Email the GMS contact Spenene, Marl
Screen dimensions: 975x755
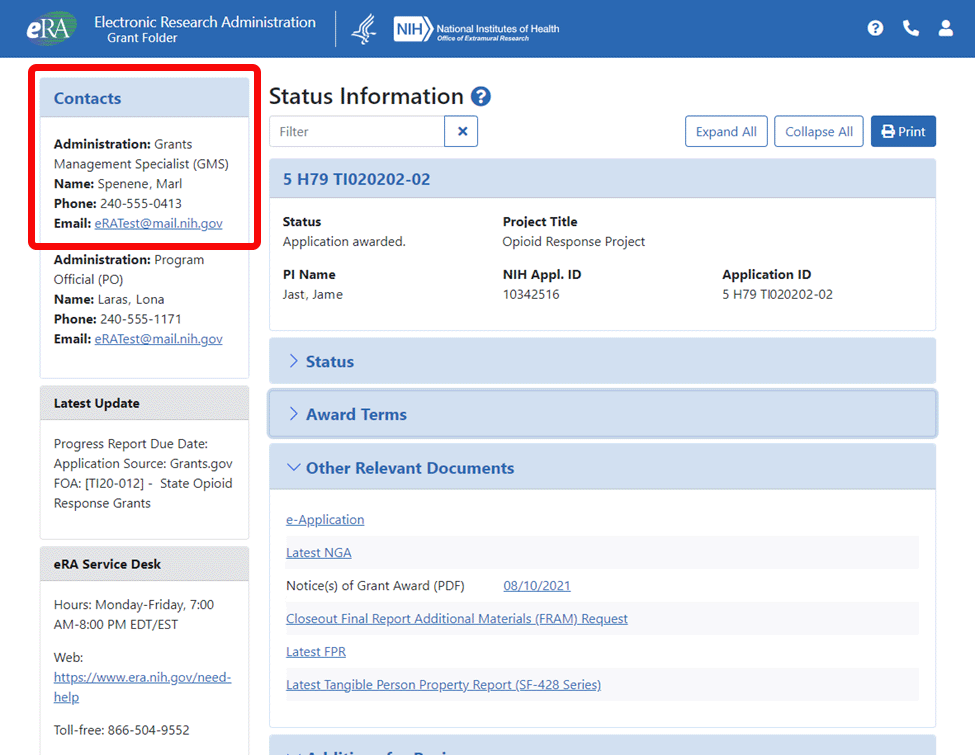(159, 223)
